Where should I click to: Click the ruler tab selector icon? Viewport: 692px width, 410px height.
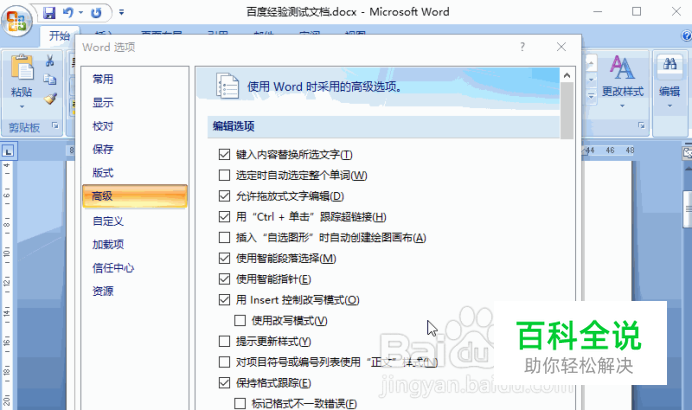pos(8,152)
